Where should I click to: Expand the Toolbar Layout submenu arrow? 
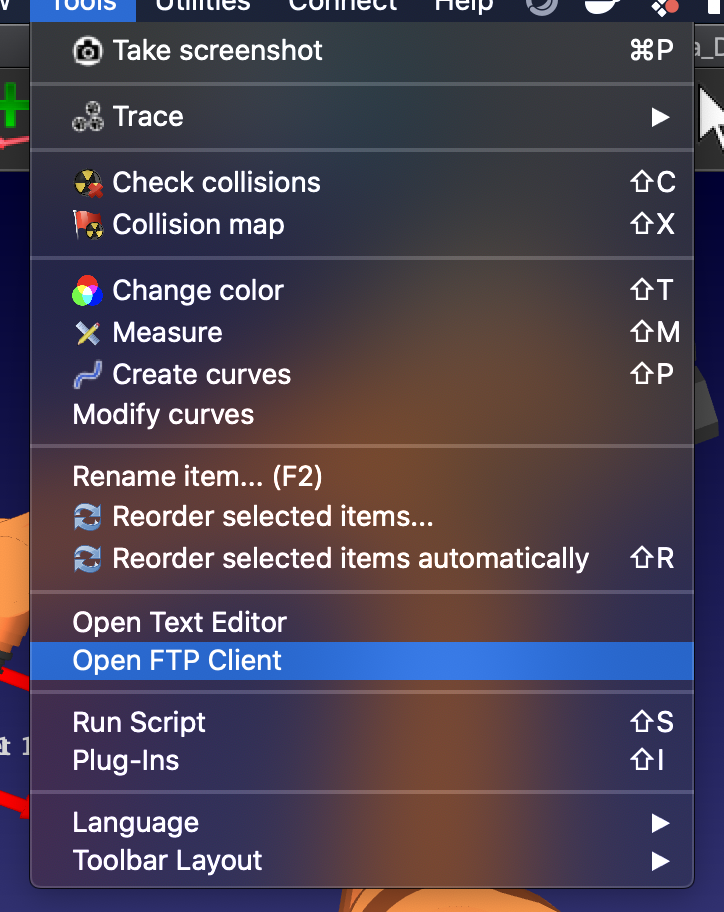[x=660, y=861]
